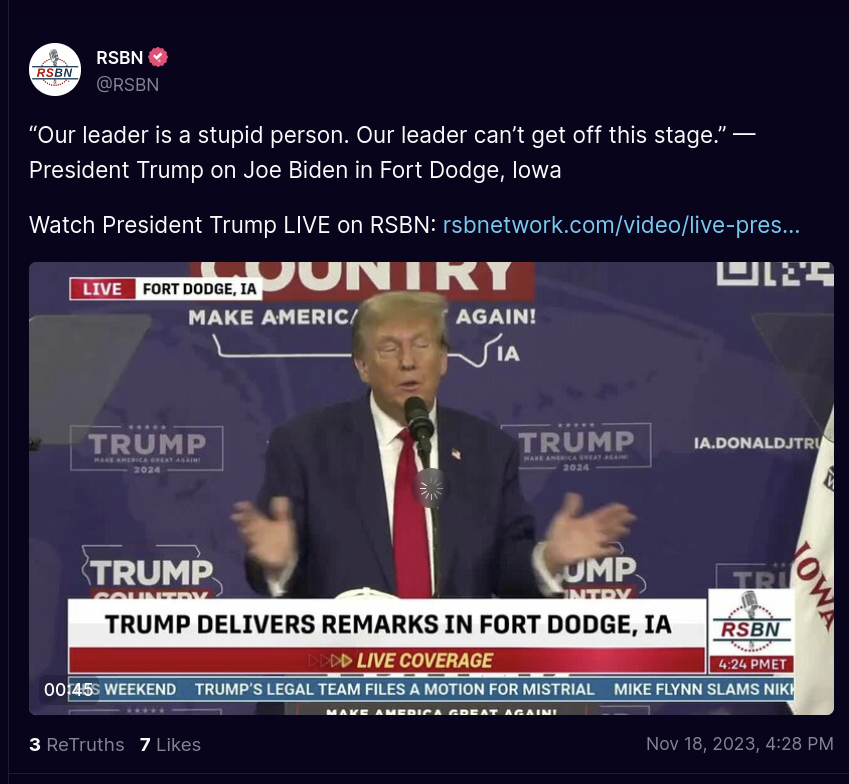
Task: Play the Fort Dodge video thumbnail
Action: (431, 488)
